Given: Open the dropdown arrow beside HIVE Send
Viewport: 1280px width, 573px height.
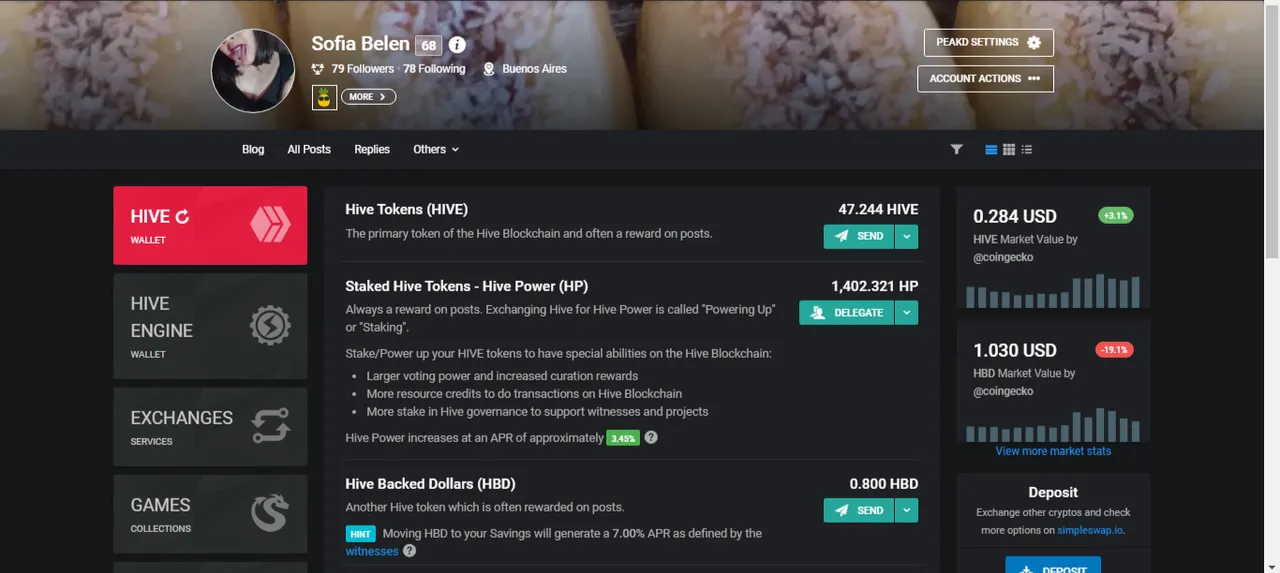Looking at the screenshot, I should coord(905,236).
